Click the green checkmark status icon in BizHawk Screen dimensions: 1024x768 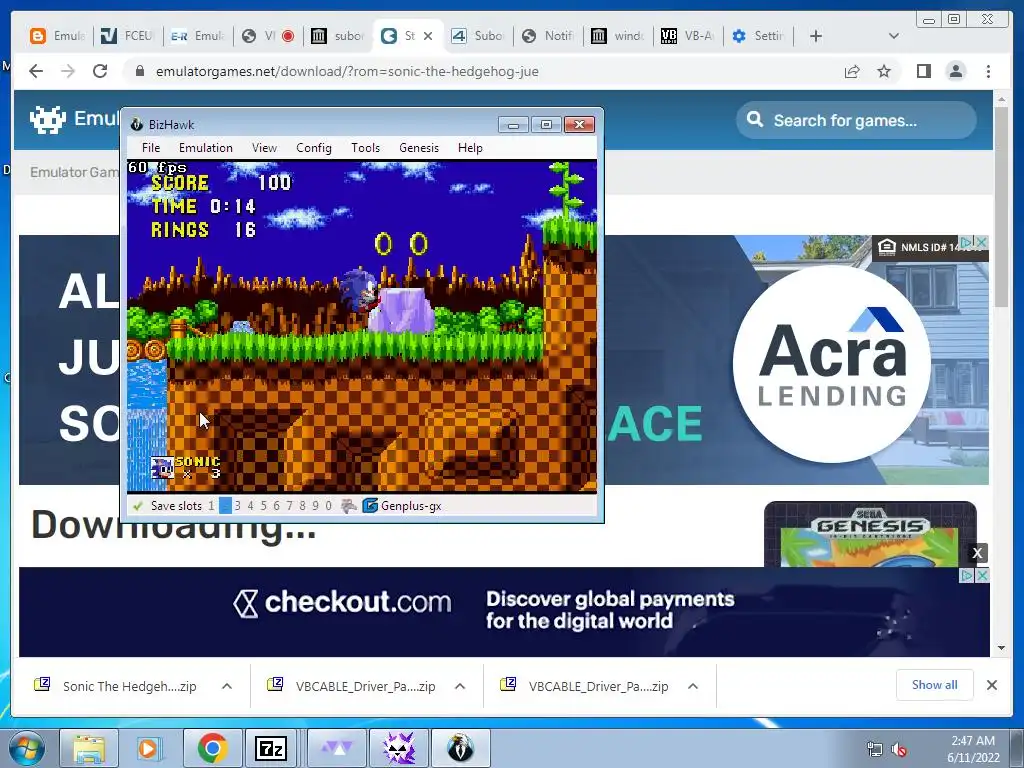point(138,505)
